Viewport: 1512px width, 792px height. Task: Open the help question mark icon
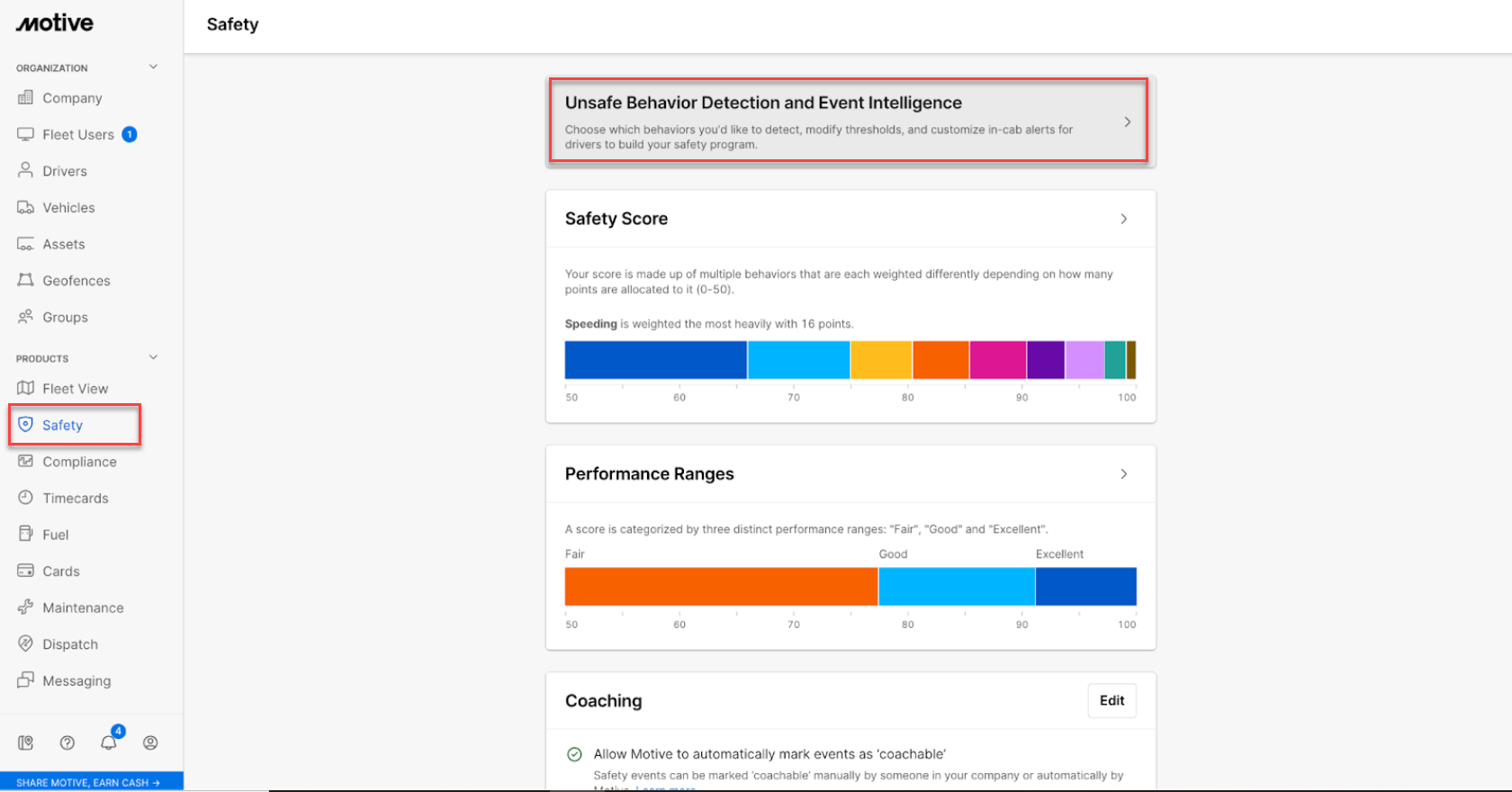[x=67, y=742]
